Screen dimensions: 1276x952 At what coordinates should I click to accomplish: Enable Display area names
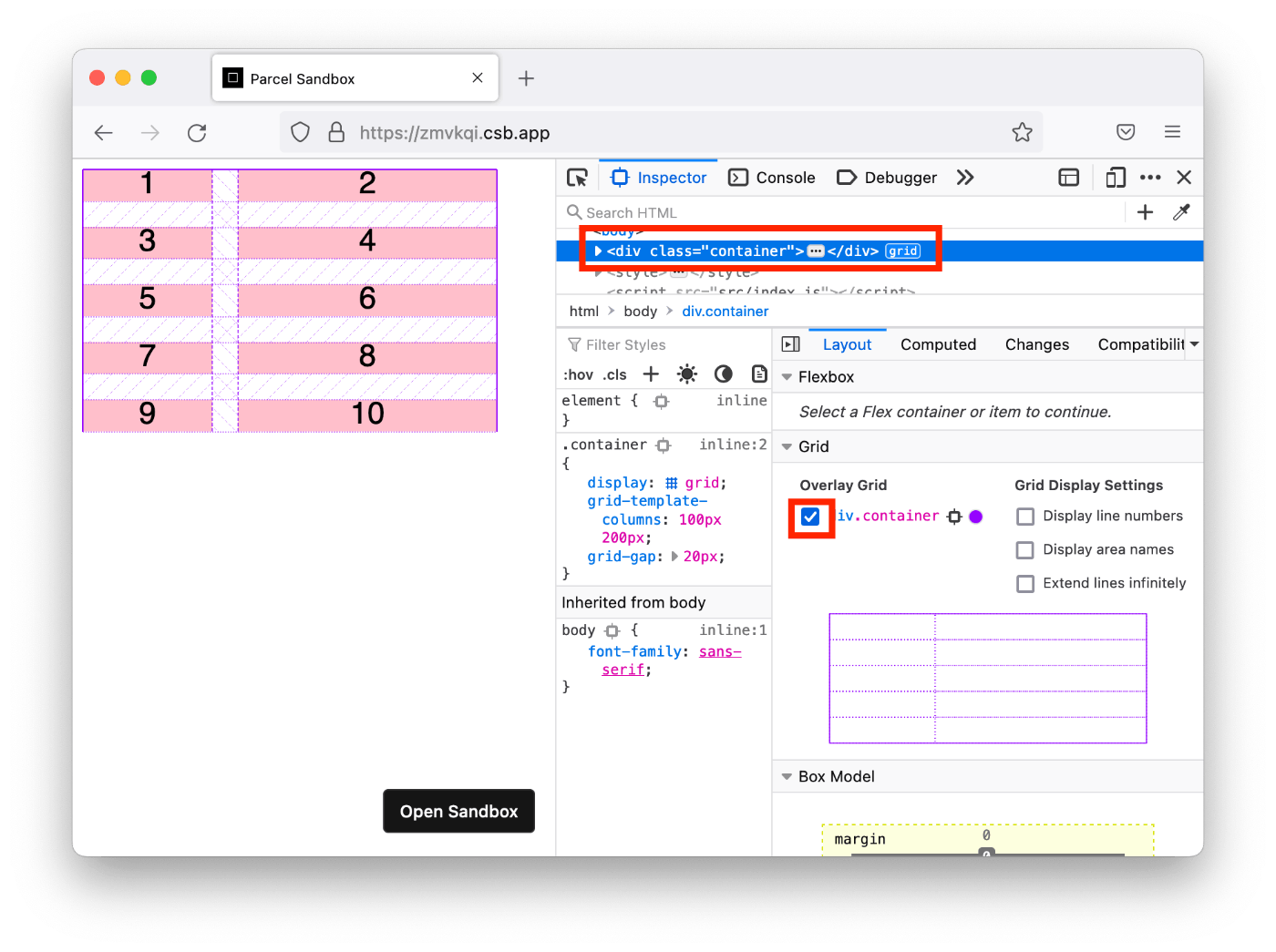pyautogui.click(x=1025, y=550)
